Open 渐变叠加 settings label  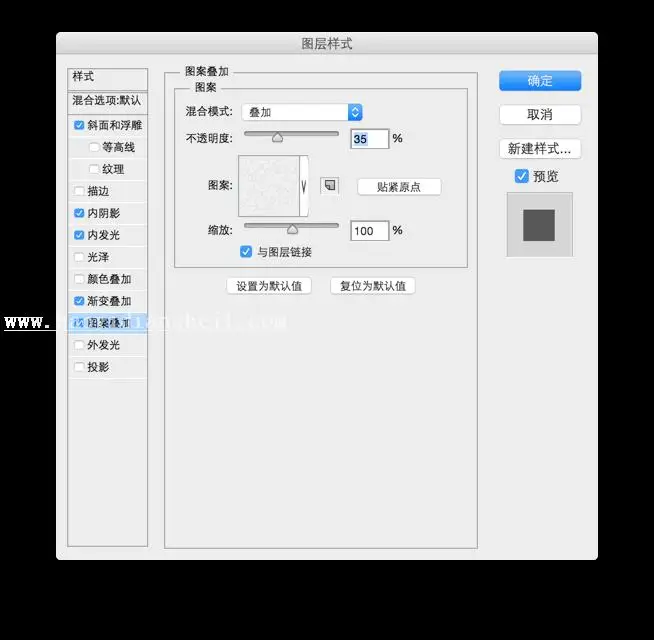109,301
